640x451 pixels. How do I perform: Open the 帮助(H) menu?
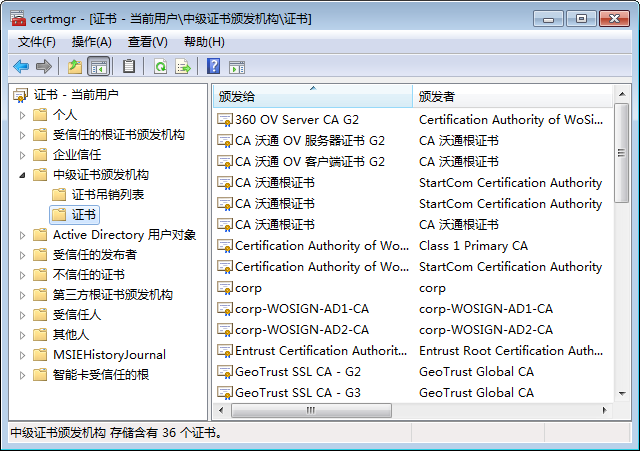[204, 42]
